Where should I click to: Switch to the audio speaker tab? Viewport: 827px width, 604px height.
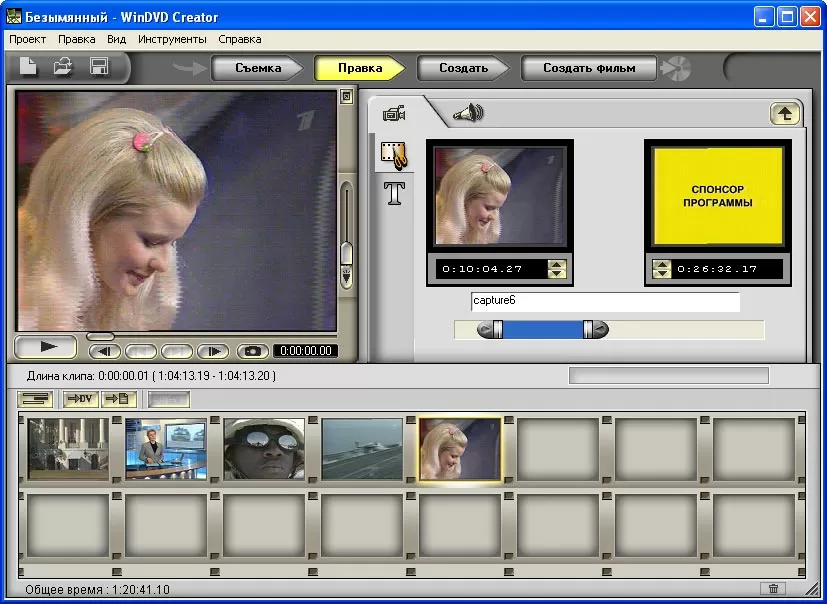467,113
